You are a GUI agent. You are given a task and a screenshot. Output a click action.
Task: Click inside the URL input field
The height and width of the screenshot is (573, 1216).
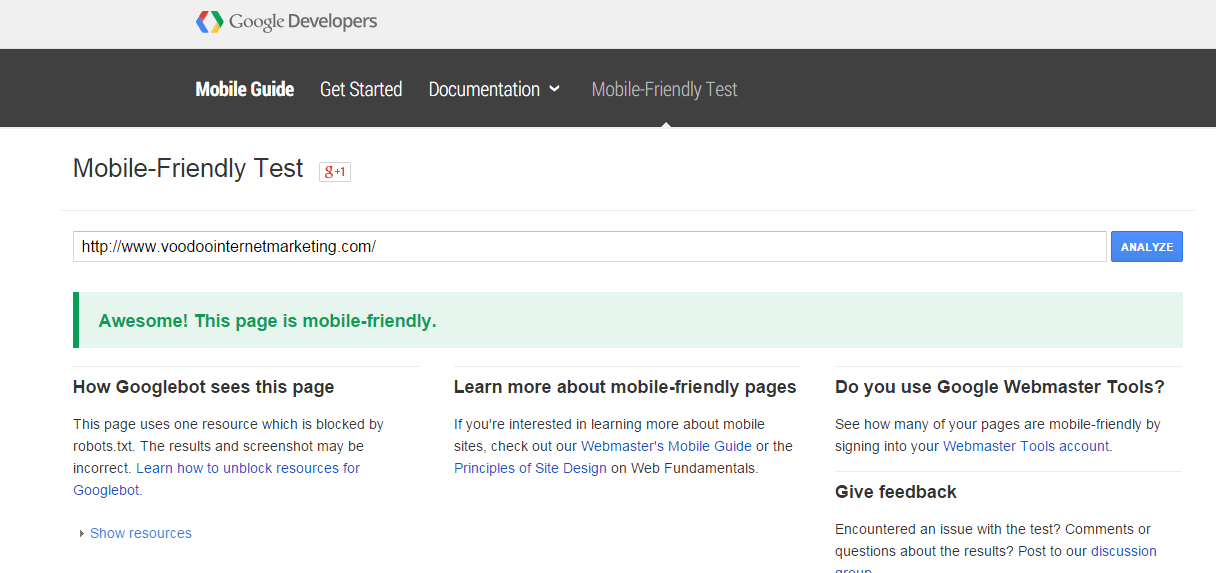pyautogui.click(x=590, y=246)
